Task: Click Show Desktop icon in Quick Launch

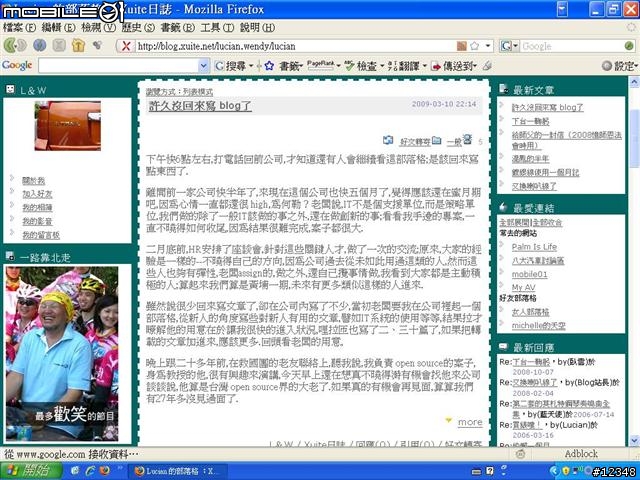Action: tap(75, 471)
